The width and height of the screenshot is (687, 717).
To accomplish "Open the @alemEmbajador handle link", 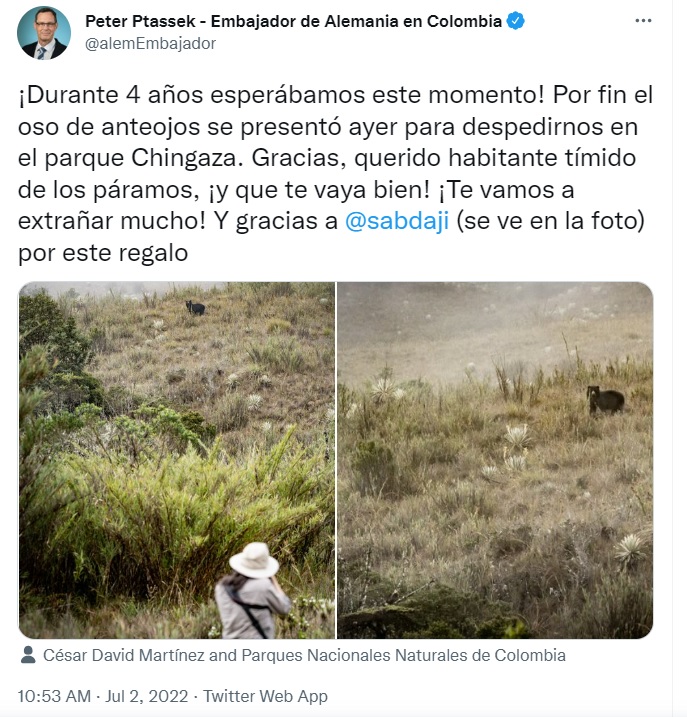I will (150, 44).
